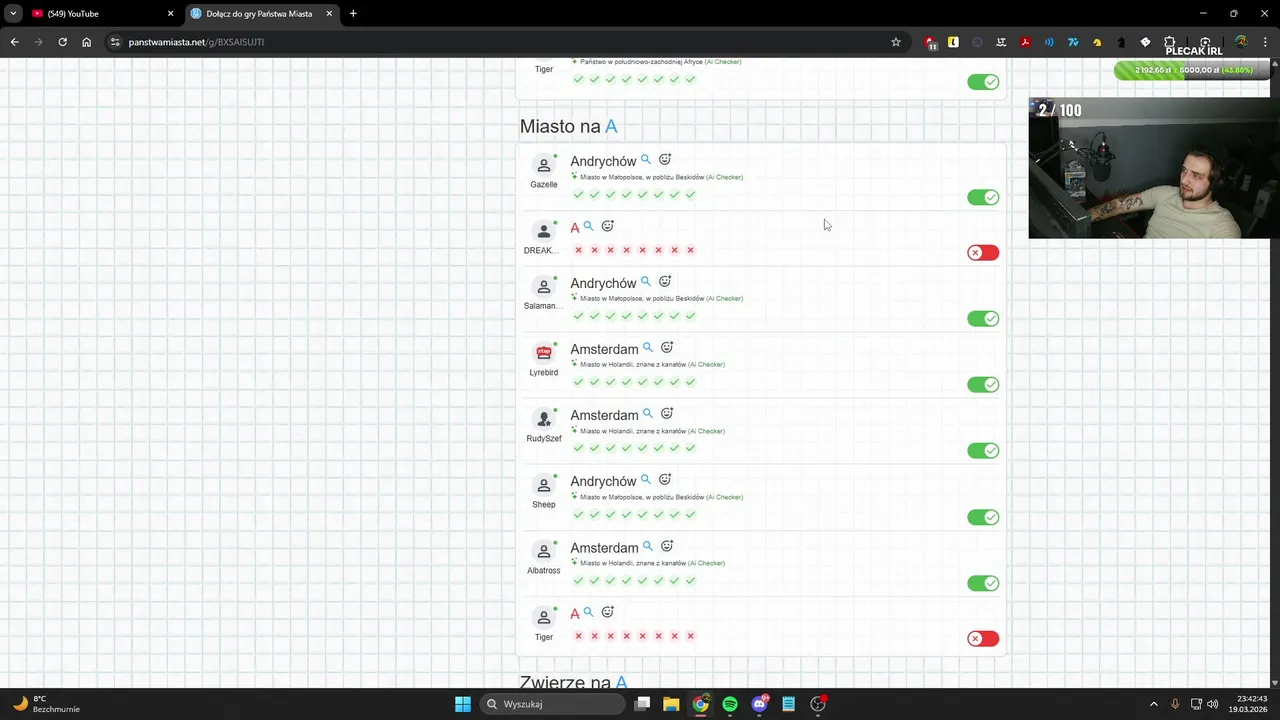Click RudySzef's player avatar
Screen dimensions: 1280x720
[x=544, y=418]
